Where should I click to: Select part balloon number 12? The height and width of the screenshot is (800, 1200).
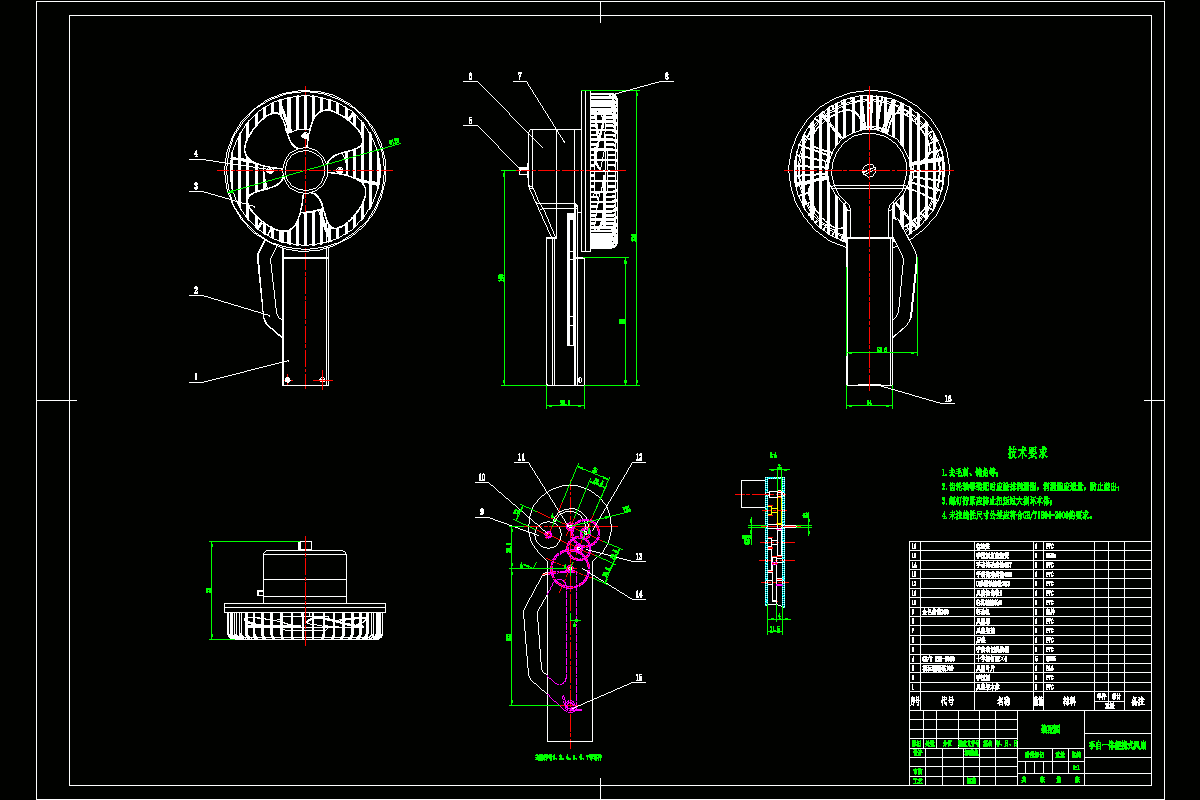pyautogui.click(x=637, y=457)
